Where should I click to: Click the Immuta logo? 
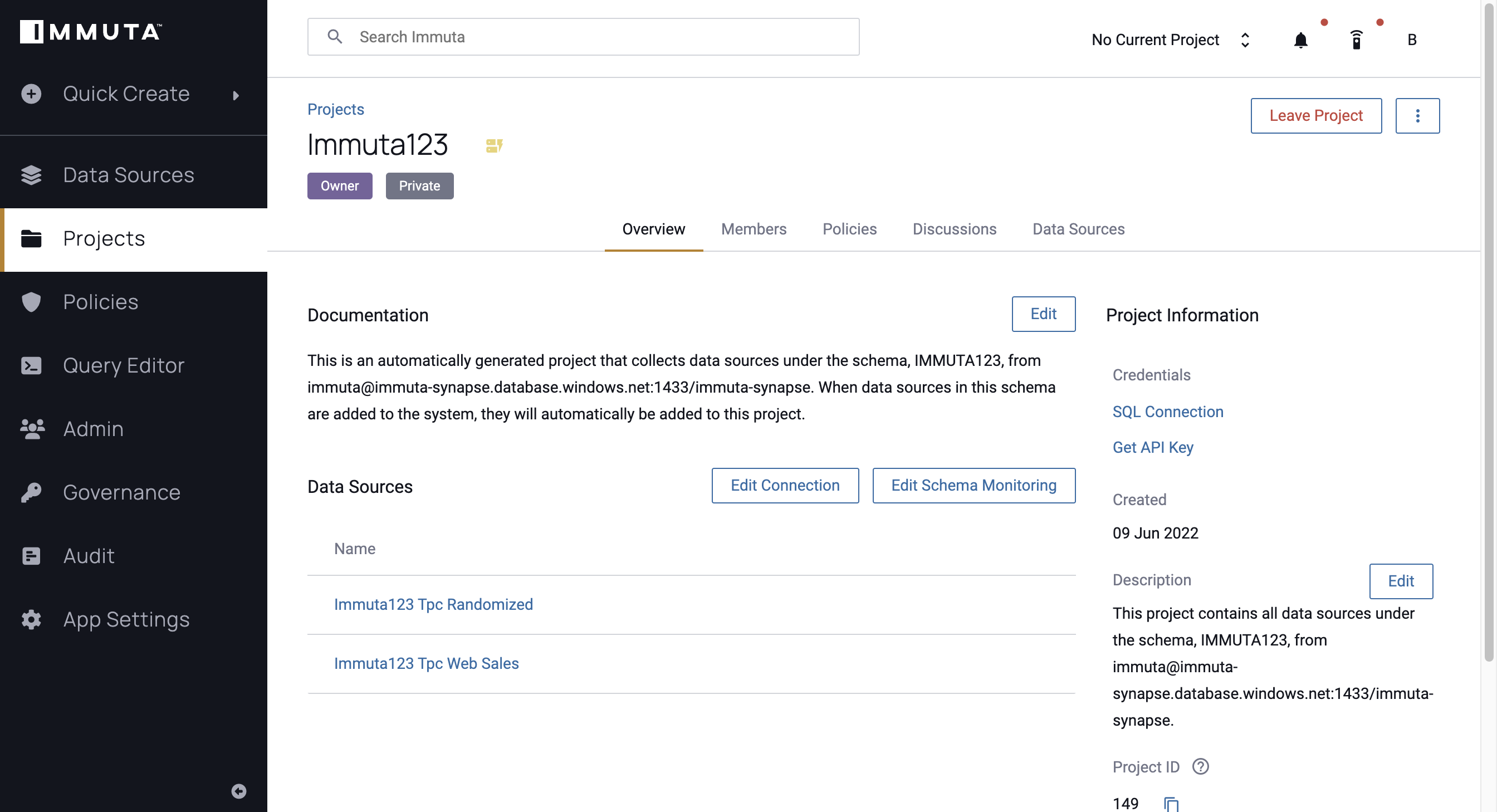91,32
